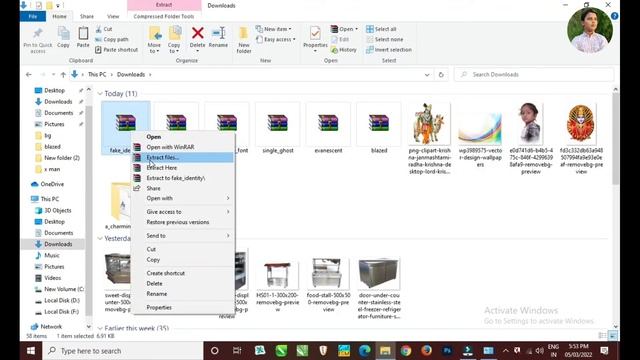Choose Open with WinRAR
The width and height of the screenshot is (640, 360).
pyautogui.click(x=183, y=147)
